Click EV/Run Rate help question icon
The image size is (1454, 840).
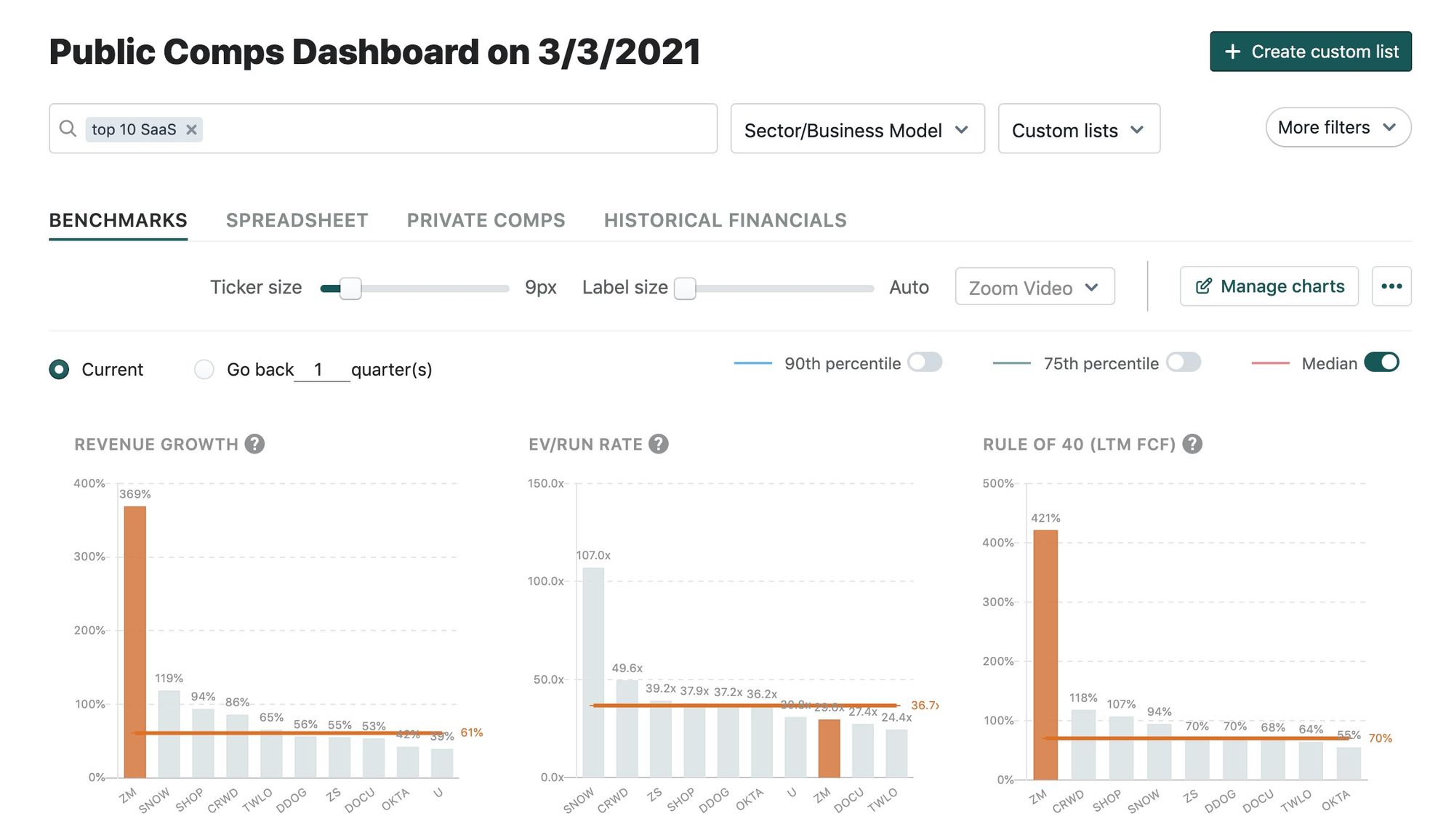click(x=659, y=444)
